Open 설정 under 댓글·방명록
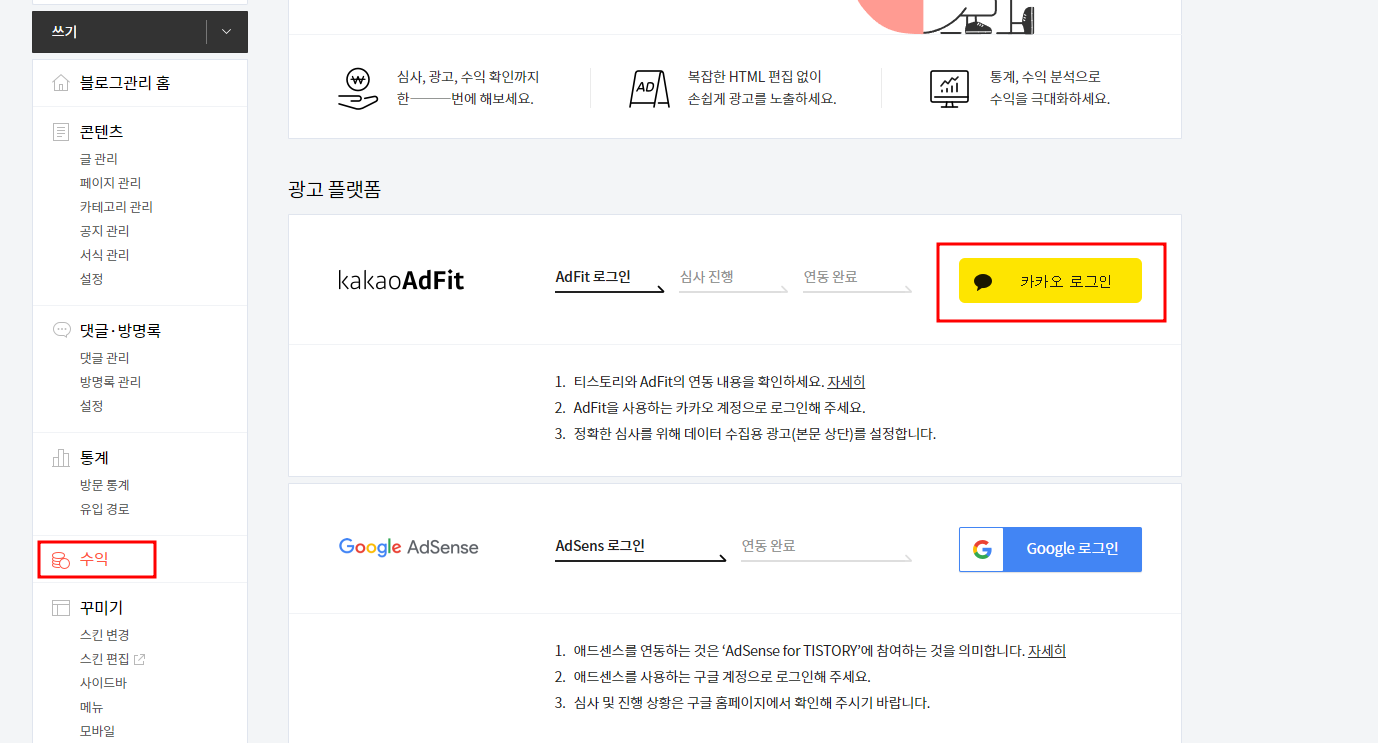The width and height of the screenshot is (1378, 743). pos(91,406)
